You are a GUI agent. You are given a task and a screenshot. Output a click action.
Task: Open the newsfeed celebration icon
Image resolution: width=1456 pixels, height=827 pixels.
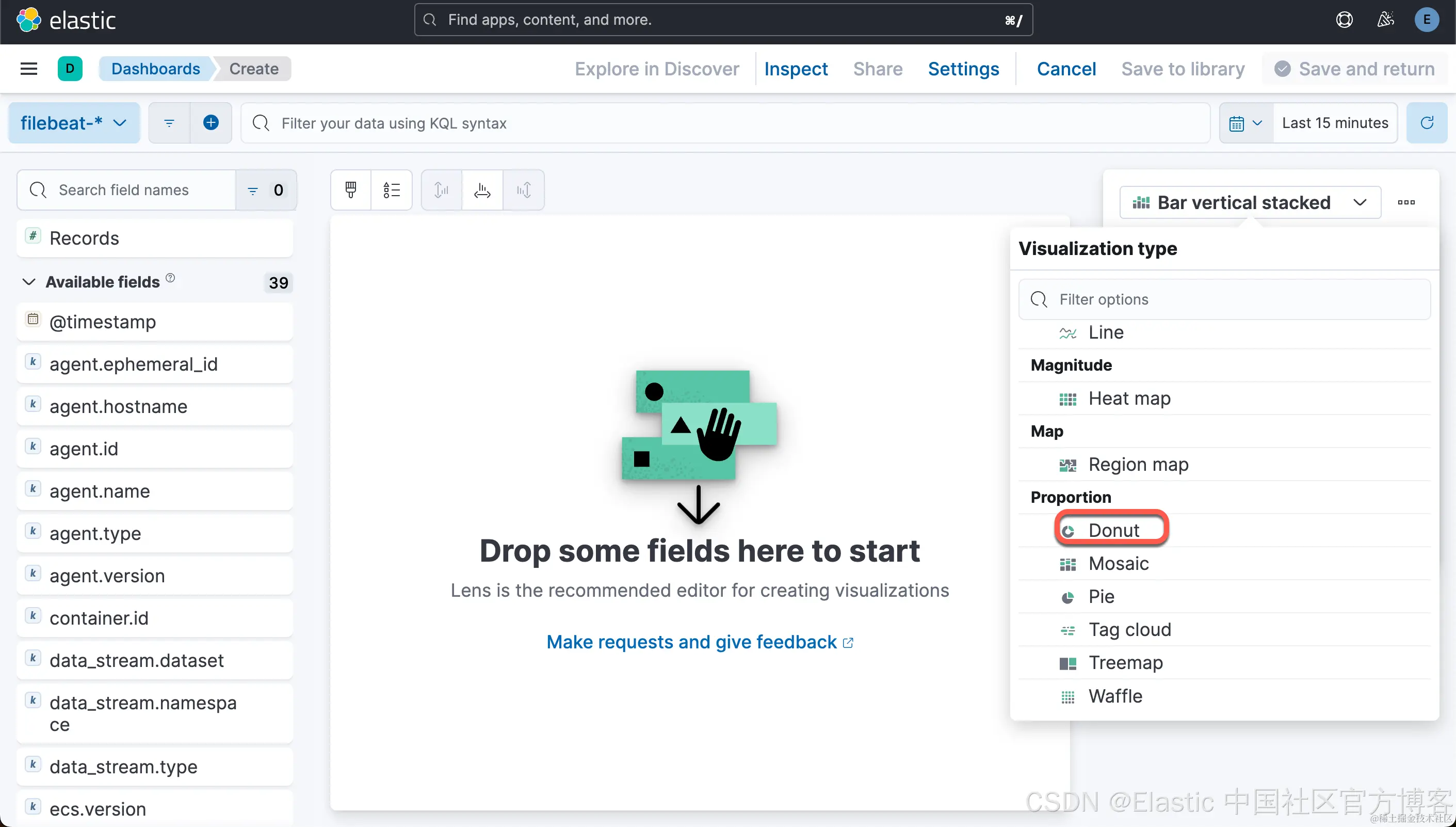pos(1385,21)
